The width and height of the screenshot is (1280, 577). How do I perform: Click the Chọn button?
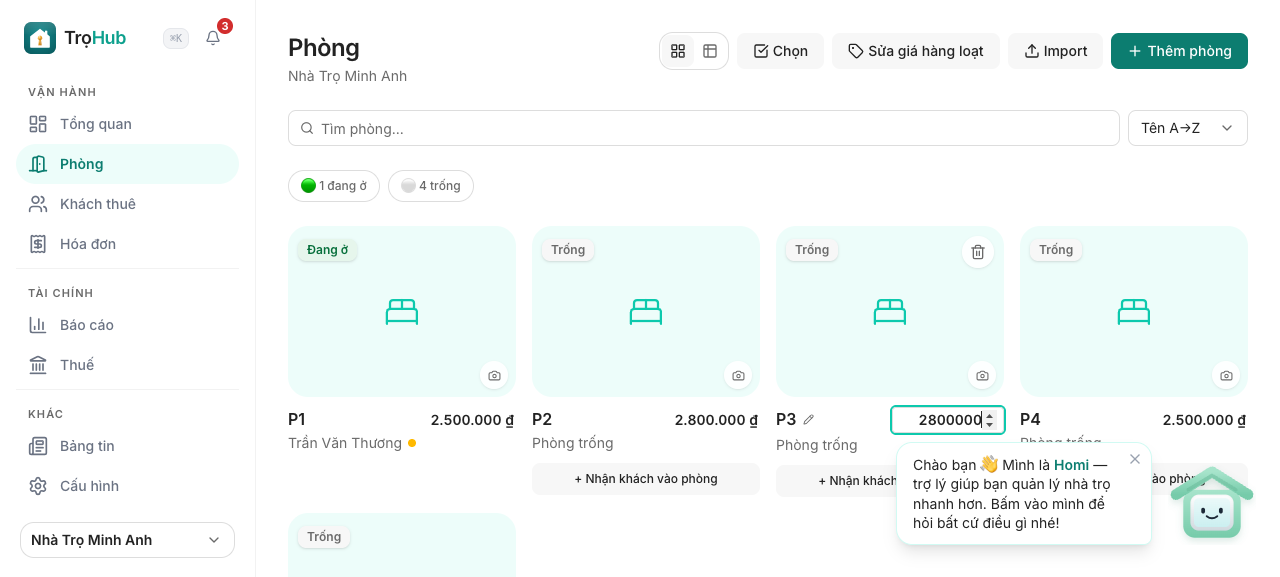click(780, 51)
